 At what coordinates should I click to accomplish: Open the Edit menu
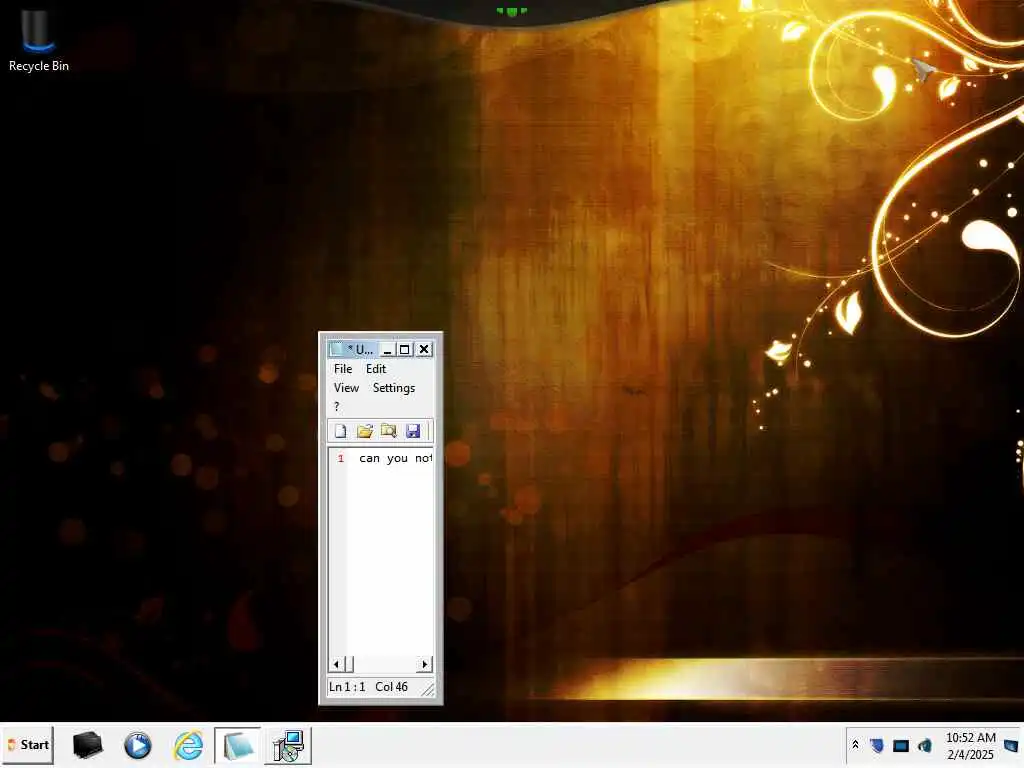pyautogui.click(x=376, y=369)
